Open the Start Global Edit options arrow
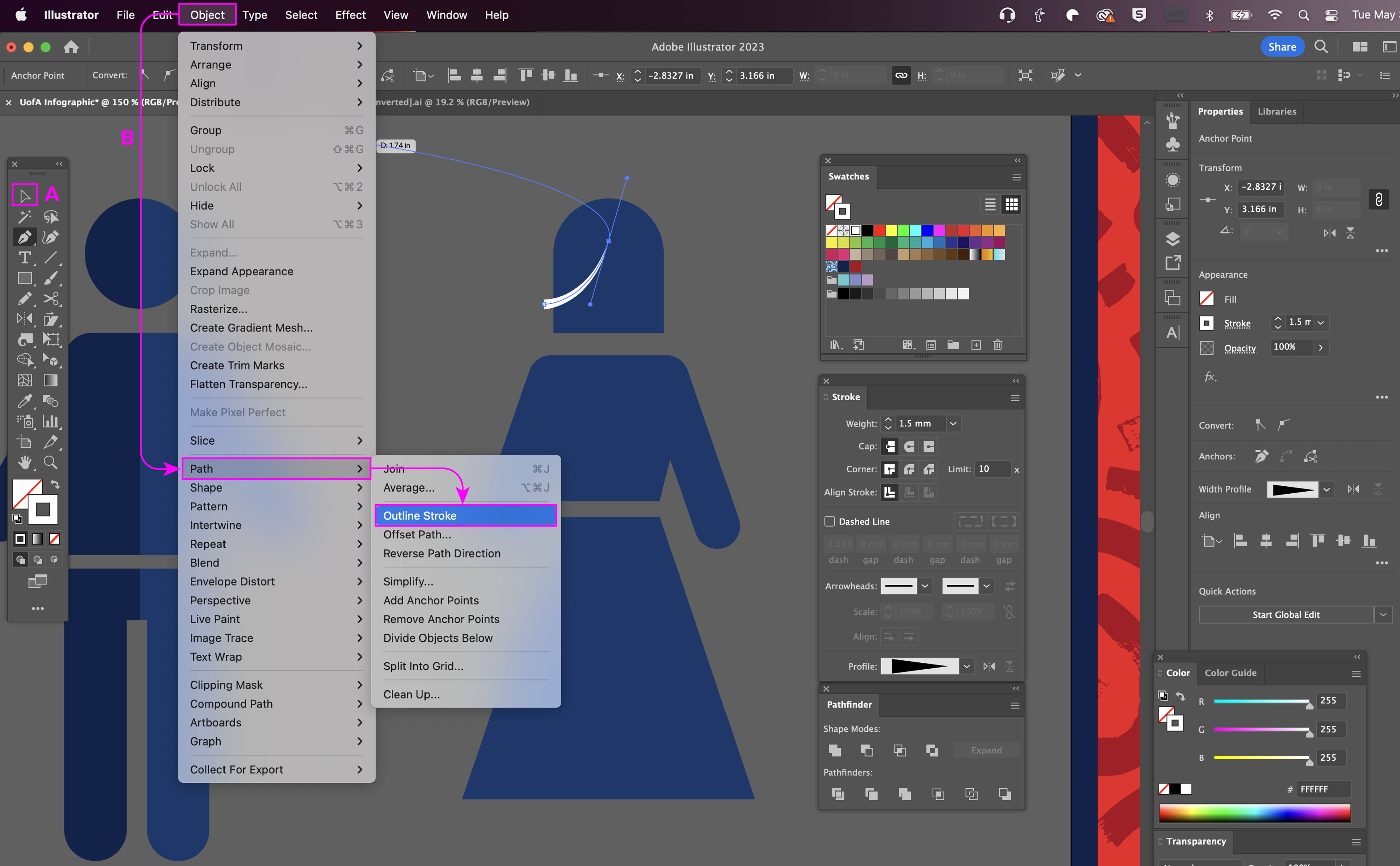The height and width of the screenshot is (866, 1400). (1383, 614)
